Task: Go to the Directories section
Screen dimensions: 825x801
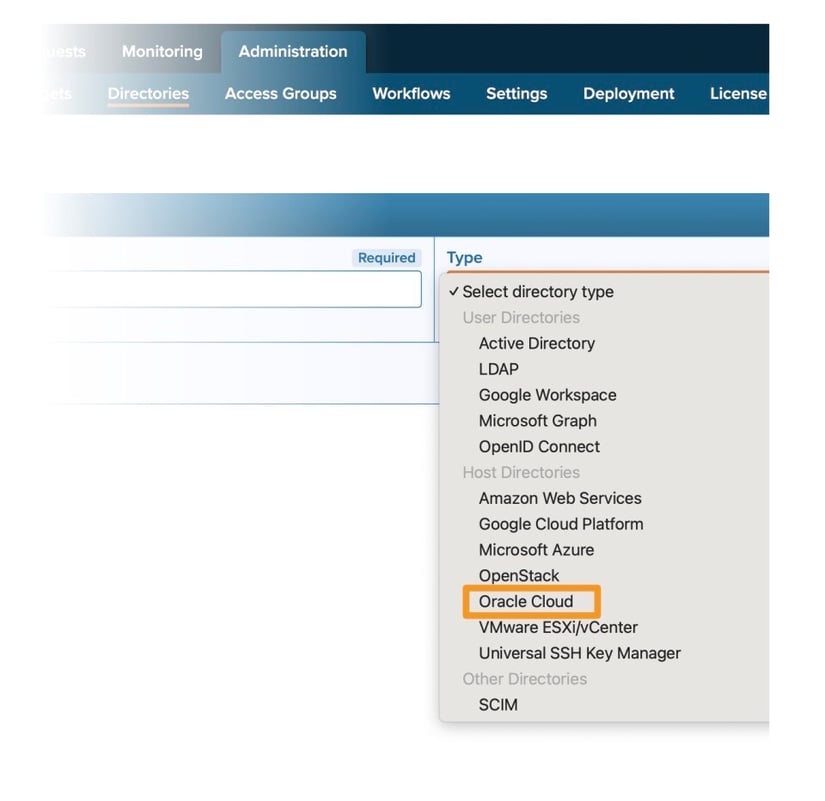Action: [147, 93]
